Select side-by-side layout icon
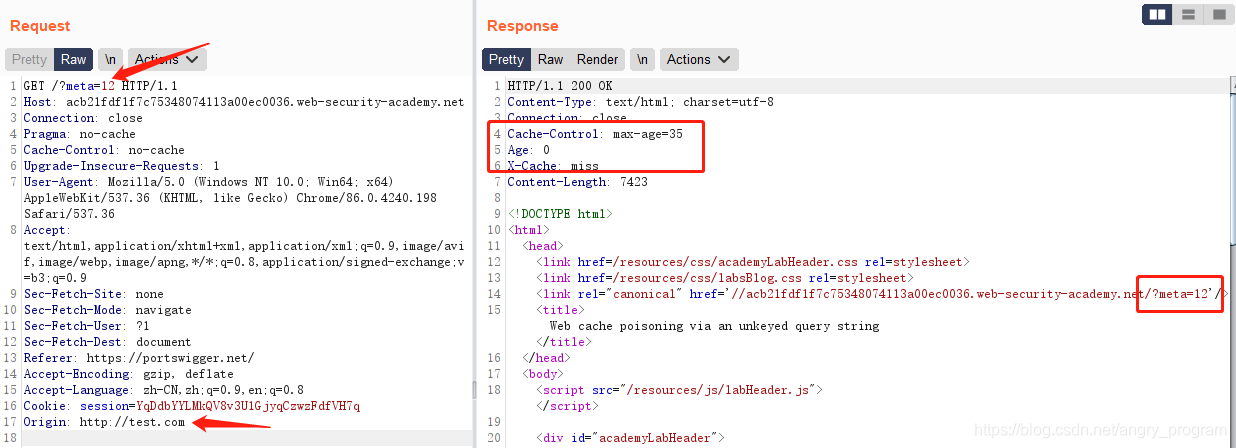The image size is (1236, 448). tap(1158, 14)
